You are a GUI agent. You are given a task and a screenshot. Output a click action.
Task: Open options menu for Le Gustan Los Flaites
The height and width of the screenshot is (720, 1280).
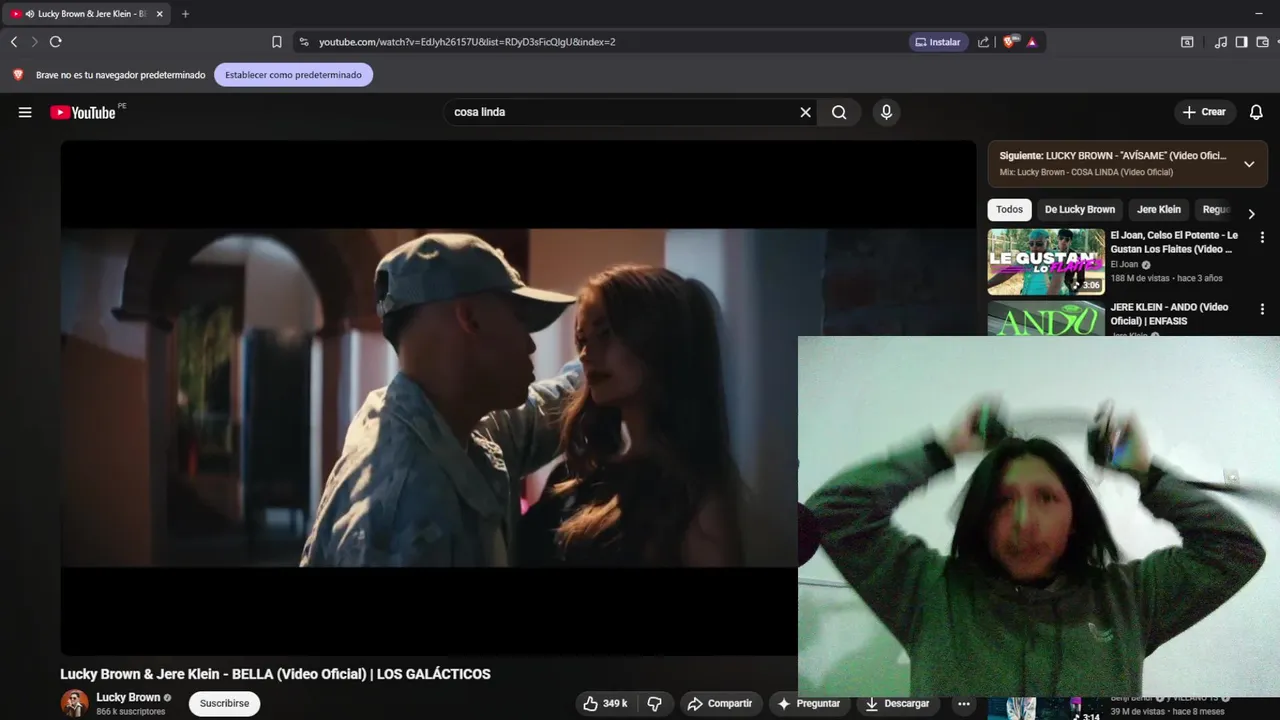(1262, 238)
